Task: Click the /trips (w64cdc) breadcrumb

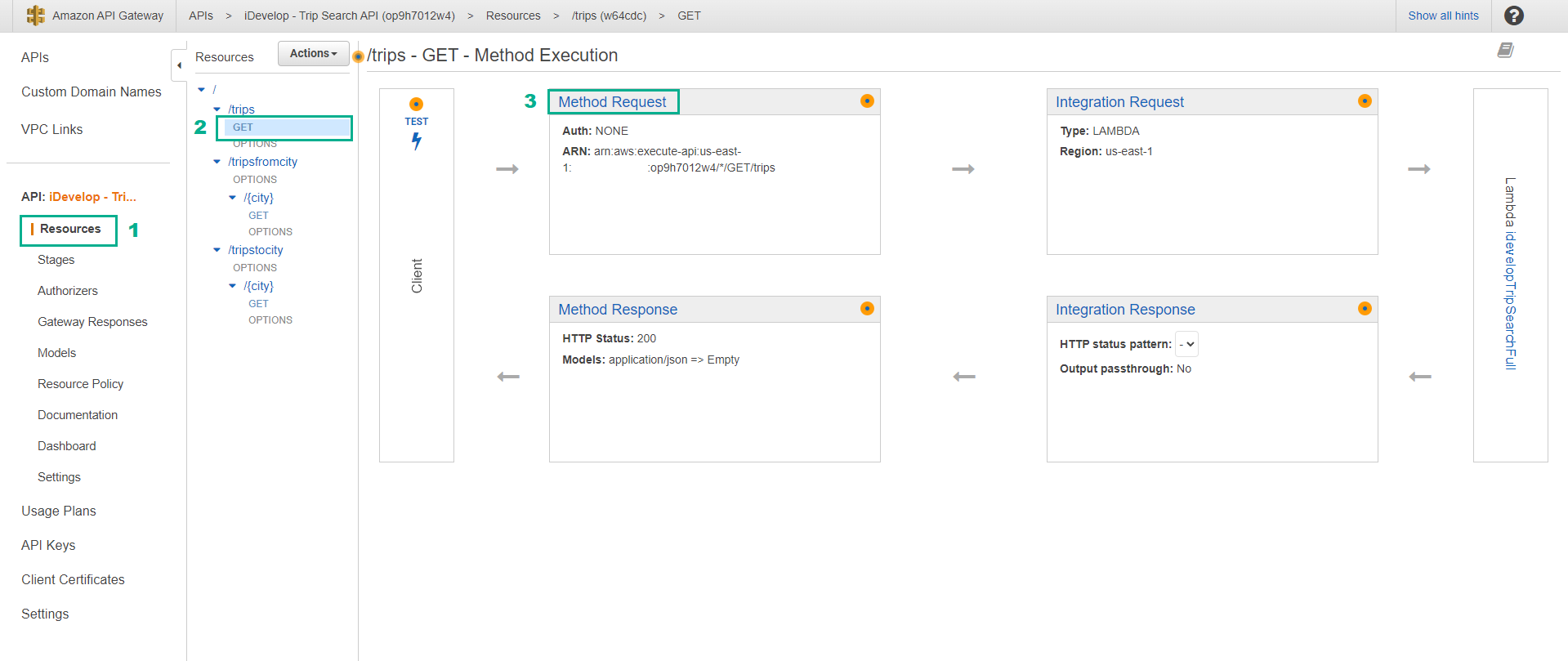Action: point(609,16)
